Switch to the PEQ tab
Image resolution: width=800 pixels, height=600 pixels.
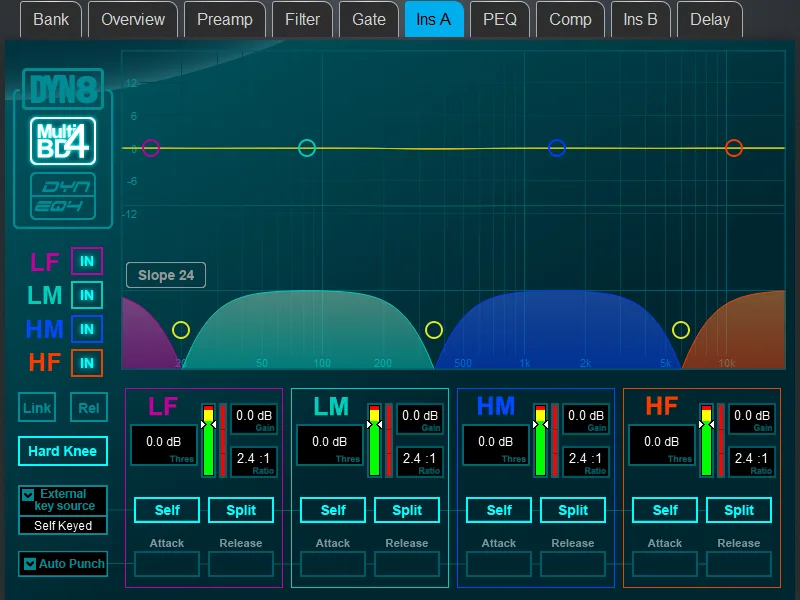[x=499, y=19]
